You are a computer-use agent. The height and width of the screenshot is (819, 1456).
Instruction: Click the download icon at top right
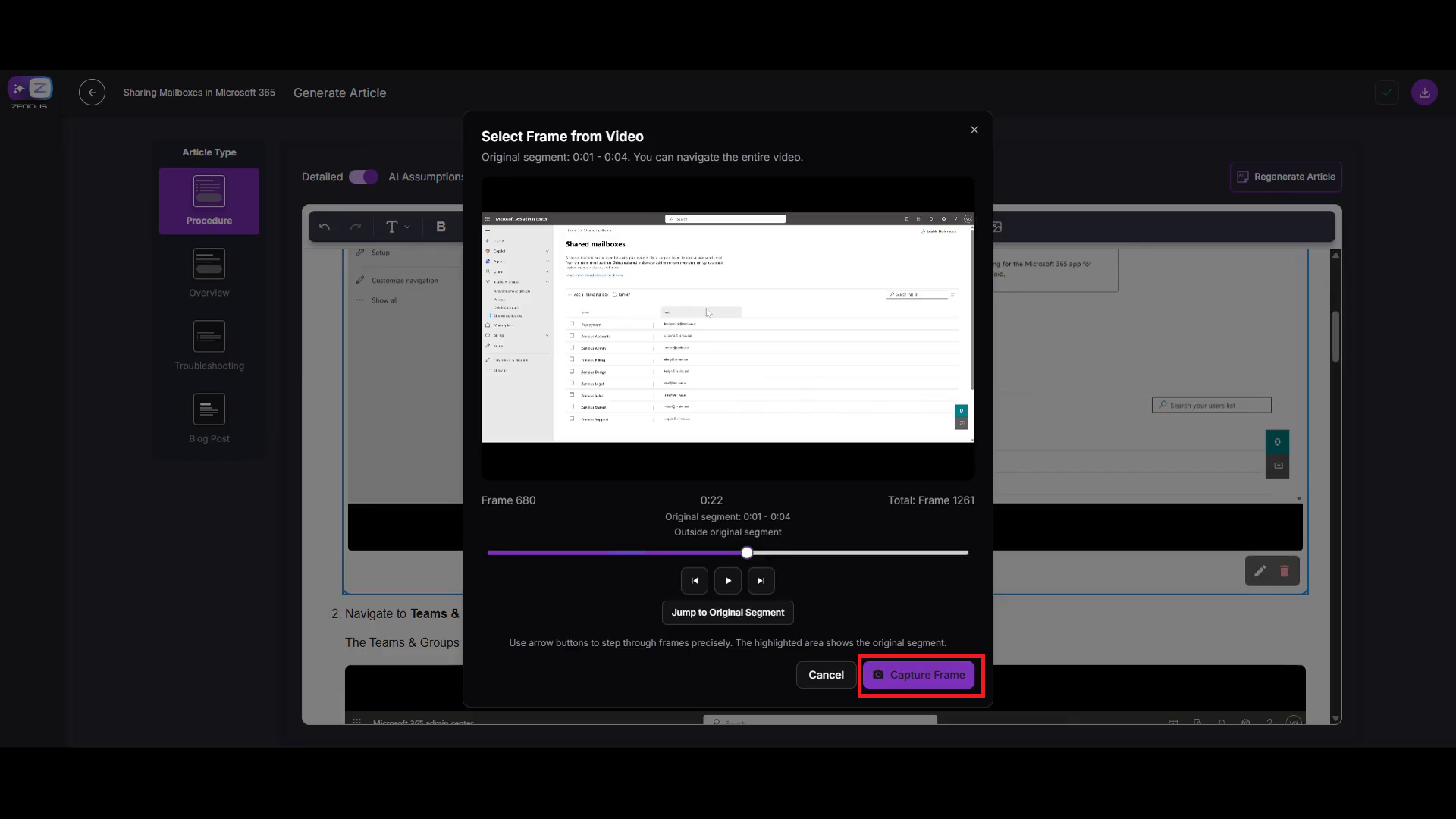pyautogui.click(x=1424, y=93)
